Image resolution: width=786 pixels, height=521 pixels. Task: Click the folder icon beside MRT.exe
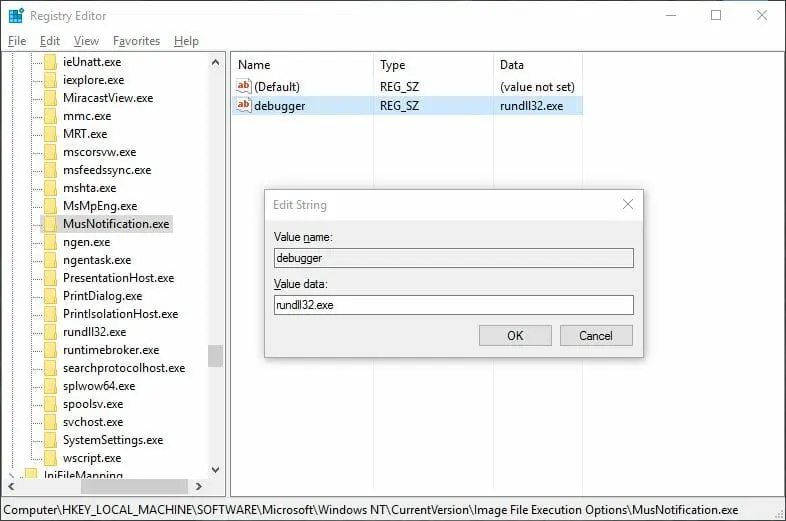(x=50, y=134)
